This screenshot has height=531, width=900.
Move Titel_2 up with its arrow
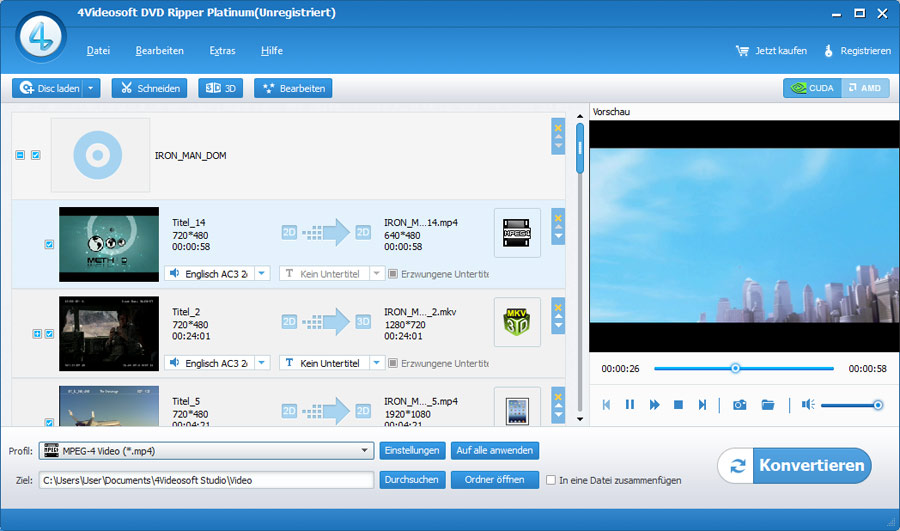coord(558,317)
